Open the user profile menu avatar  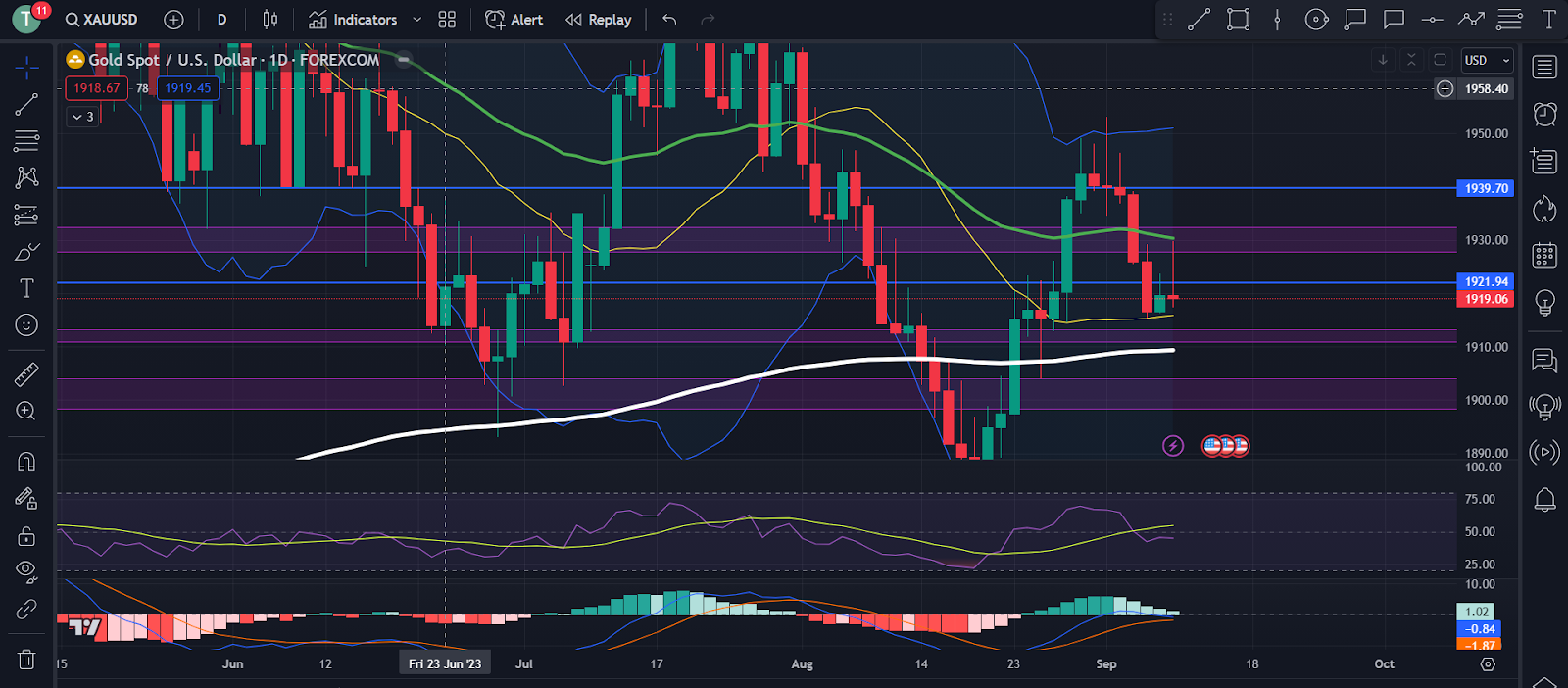click(26, 19)
